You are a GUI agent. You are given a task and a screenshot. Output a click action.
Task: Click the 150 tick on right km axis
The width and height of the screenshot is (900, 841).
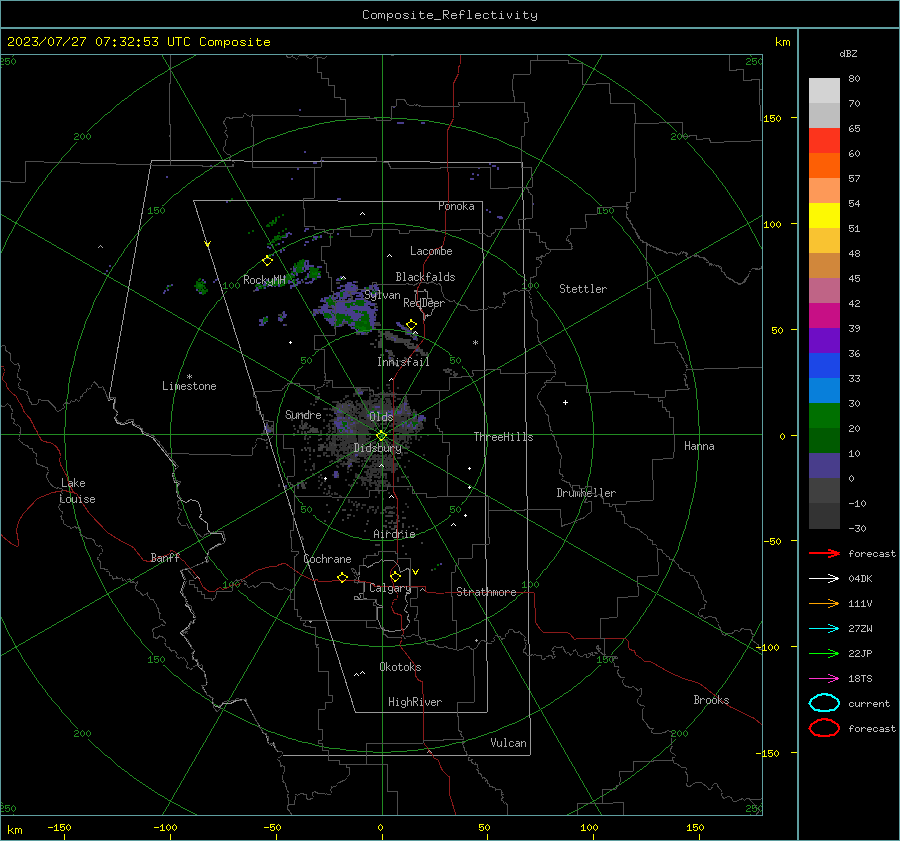click(x=773, y=118)
